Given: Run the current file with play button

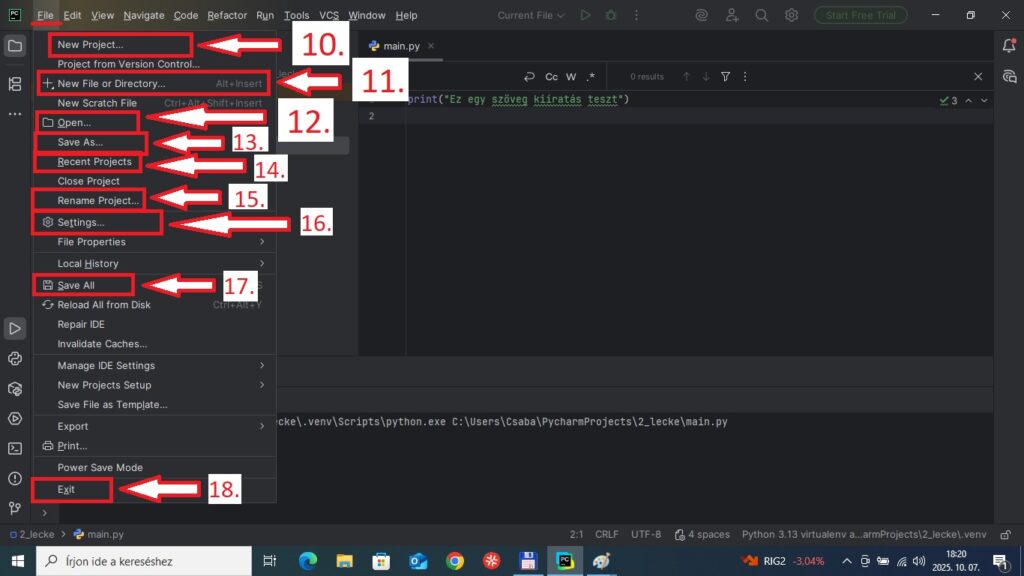Looking at the screenshot, I should [585, 15].
